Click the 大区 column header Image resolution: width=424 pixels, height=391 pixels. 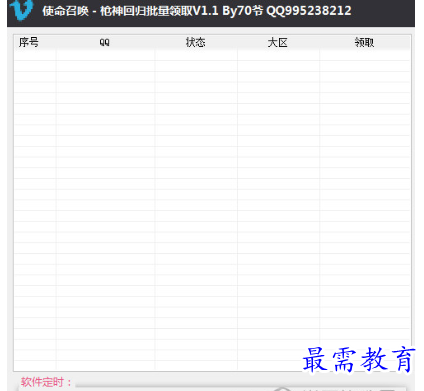click(x=278, y=42)
